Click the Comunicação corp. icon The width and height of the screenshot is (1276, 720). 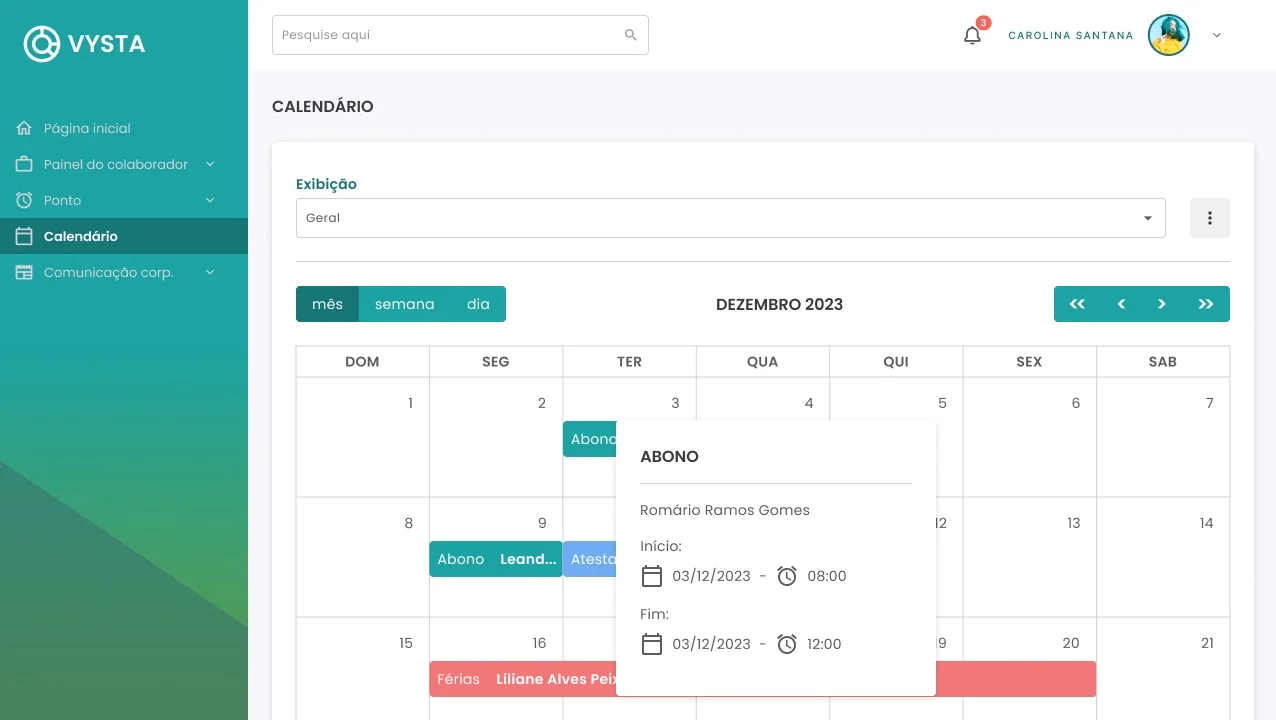[x=24, y=272]
